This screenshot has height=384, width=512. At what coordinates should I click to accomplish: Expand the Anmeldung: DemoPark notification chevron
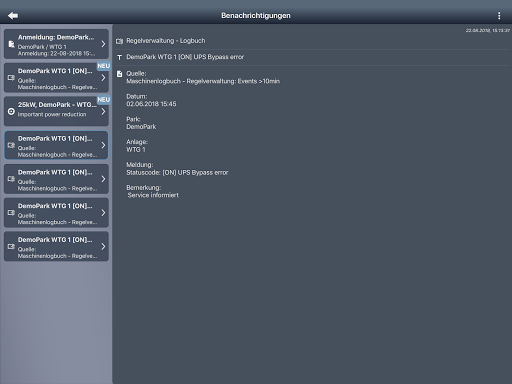pyautogui.click(x=103, y=44)
